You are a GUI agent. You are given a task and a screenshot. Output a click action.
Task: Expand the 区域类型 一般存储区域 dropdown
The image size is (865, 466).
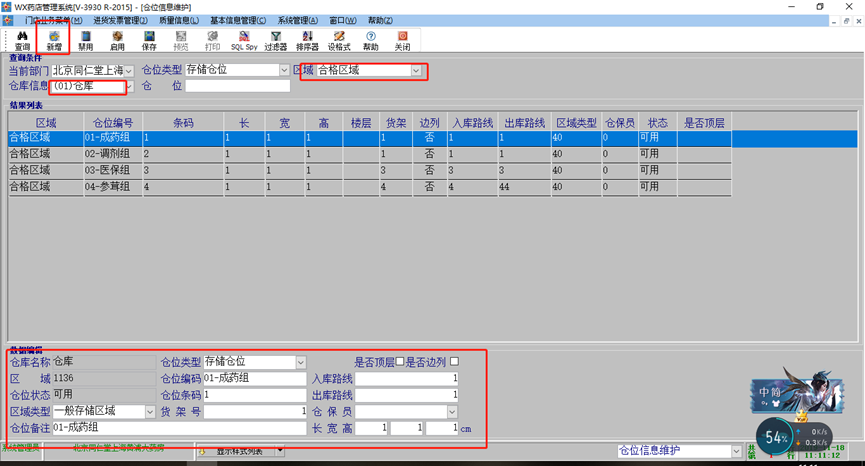click(x=150, y=411)
